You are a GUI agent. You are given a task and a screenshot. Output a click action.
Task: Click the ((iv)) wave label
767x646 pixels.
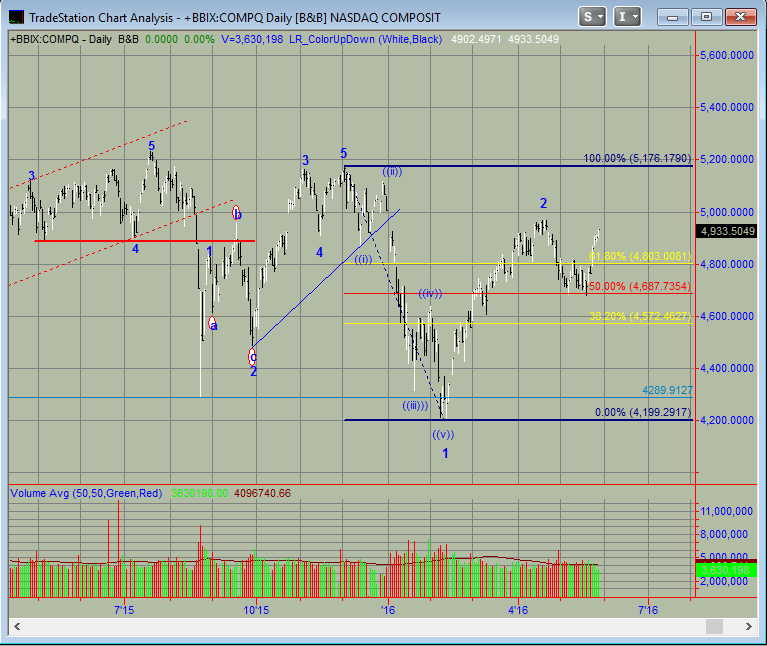pyautogui.click(x=430, y=293)
